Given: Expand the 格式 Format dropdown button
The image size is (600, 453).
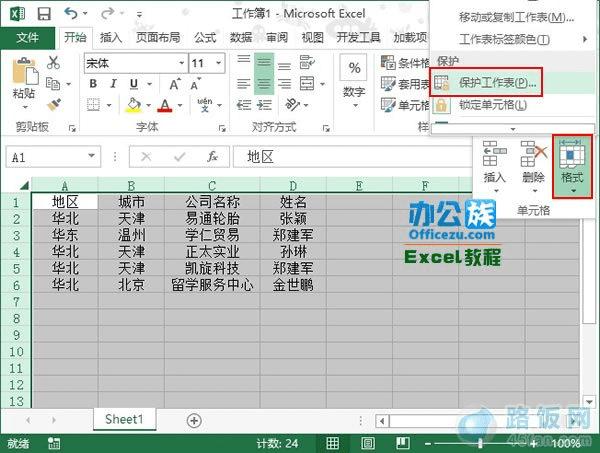Looking at the screenshot, I should (x=572, y=166).
